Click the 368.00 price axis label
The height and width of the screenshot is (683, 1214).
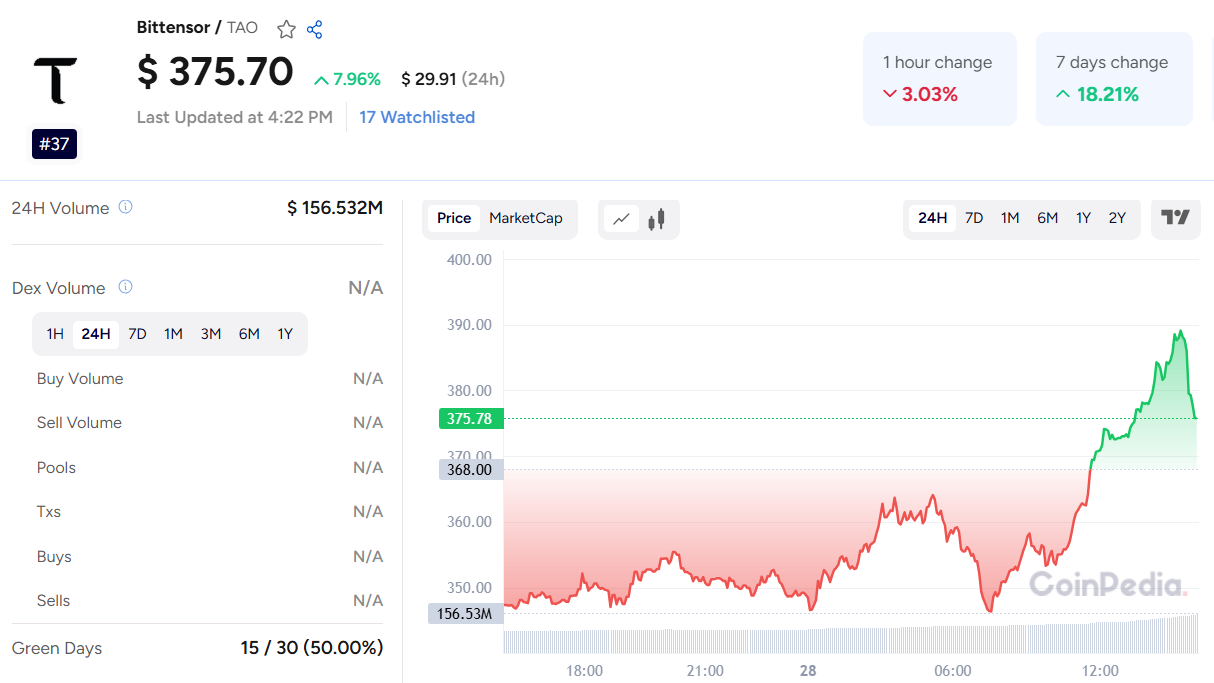471,469
